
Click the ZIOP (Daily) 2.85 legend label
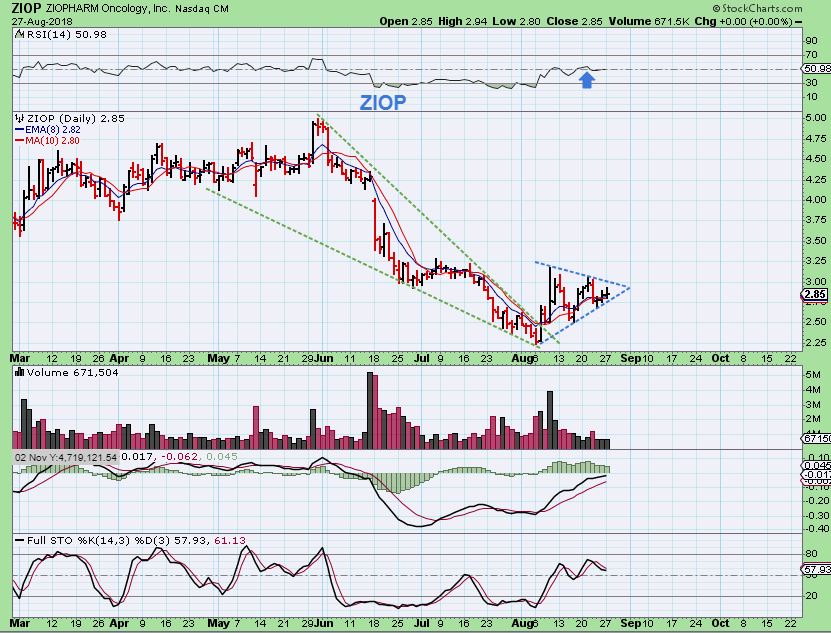pyautogui.click(x=76, y=118)
